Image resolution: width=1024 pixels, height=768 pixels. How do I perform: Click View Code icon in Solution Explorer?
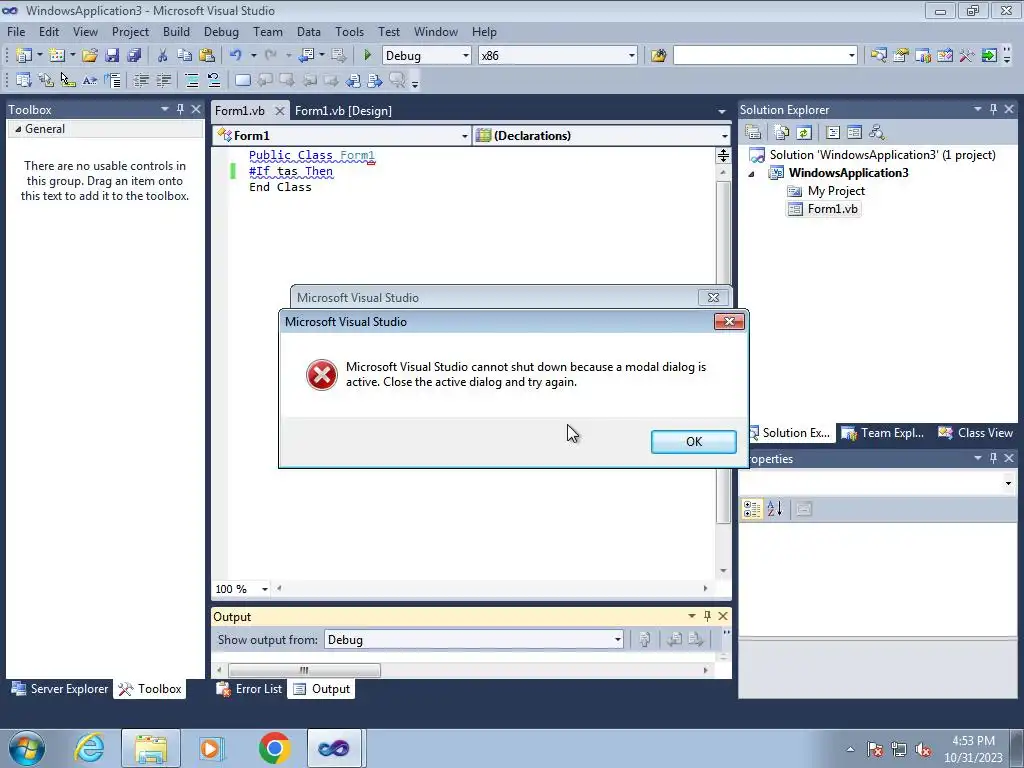point(833,133)
